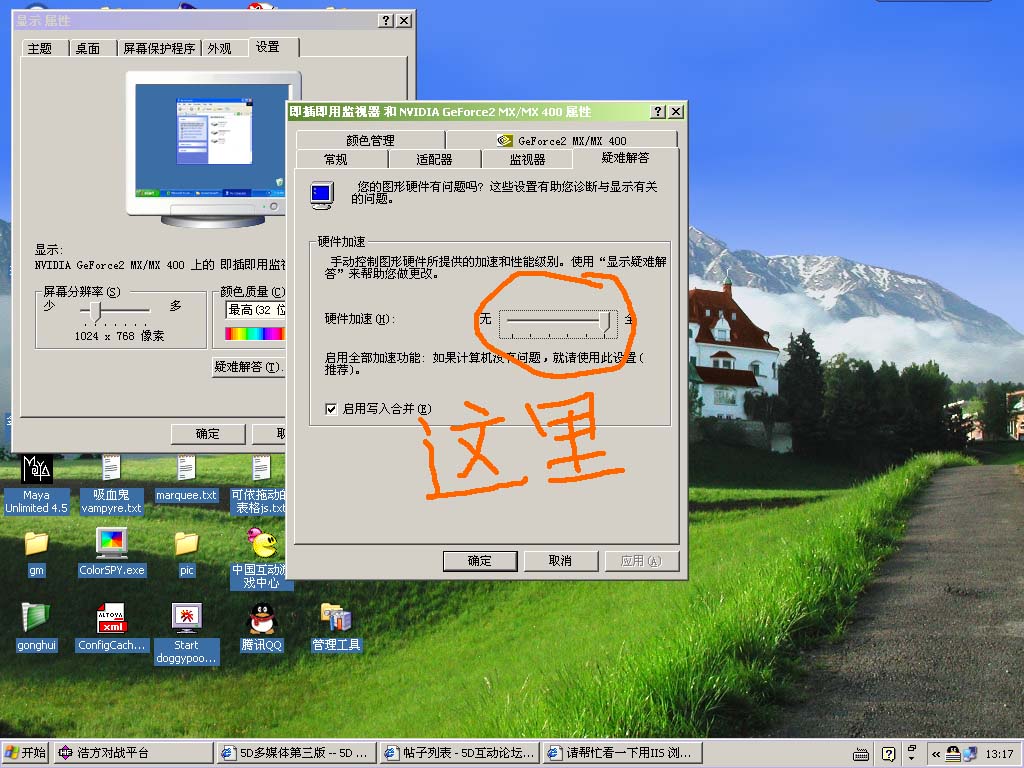
Task: Select the ConfigCach XML file icon
Action: pos(111,620)
